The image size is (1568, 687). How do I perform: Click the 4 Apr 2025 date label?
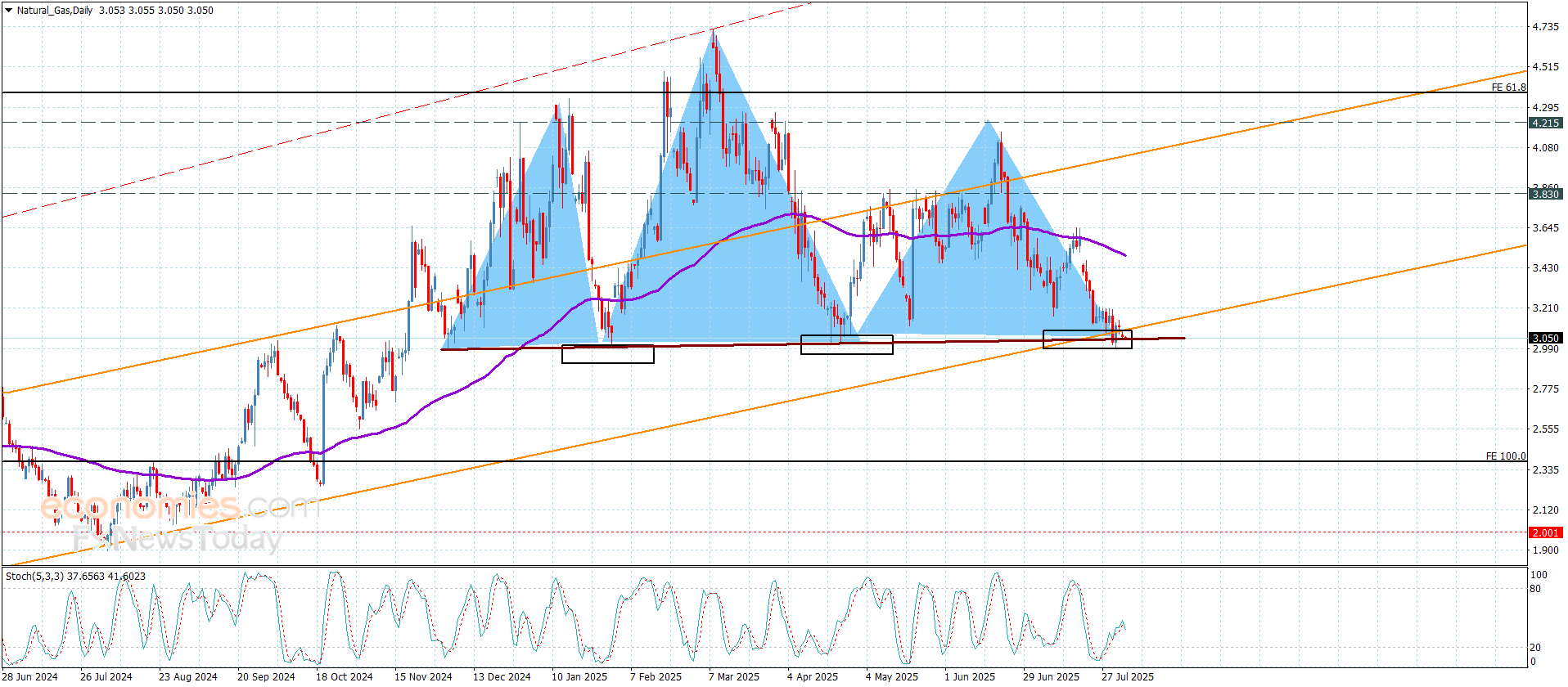tap(813, 676)
